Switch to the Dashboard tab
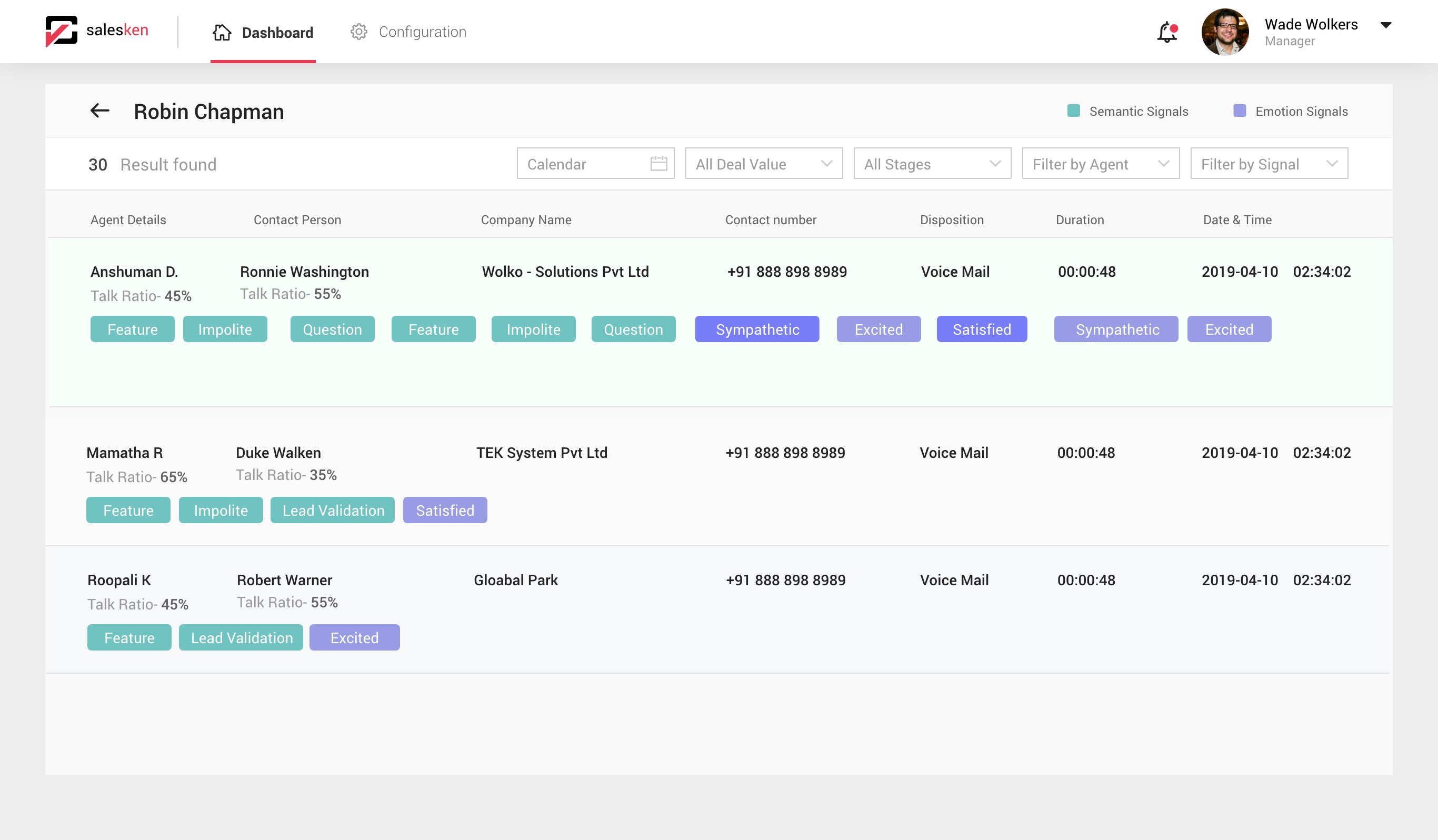This screenshot has height=840, width=1438. [263, 33]
